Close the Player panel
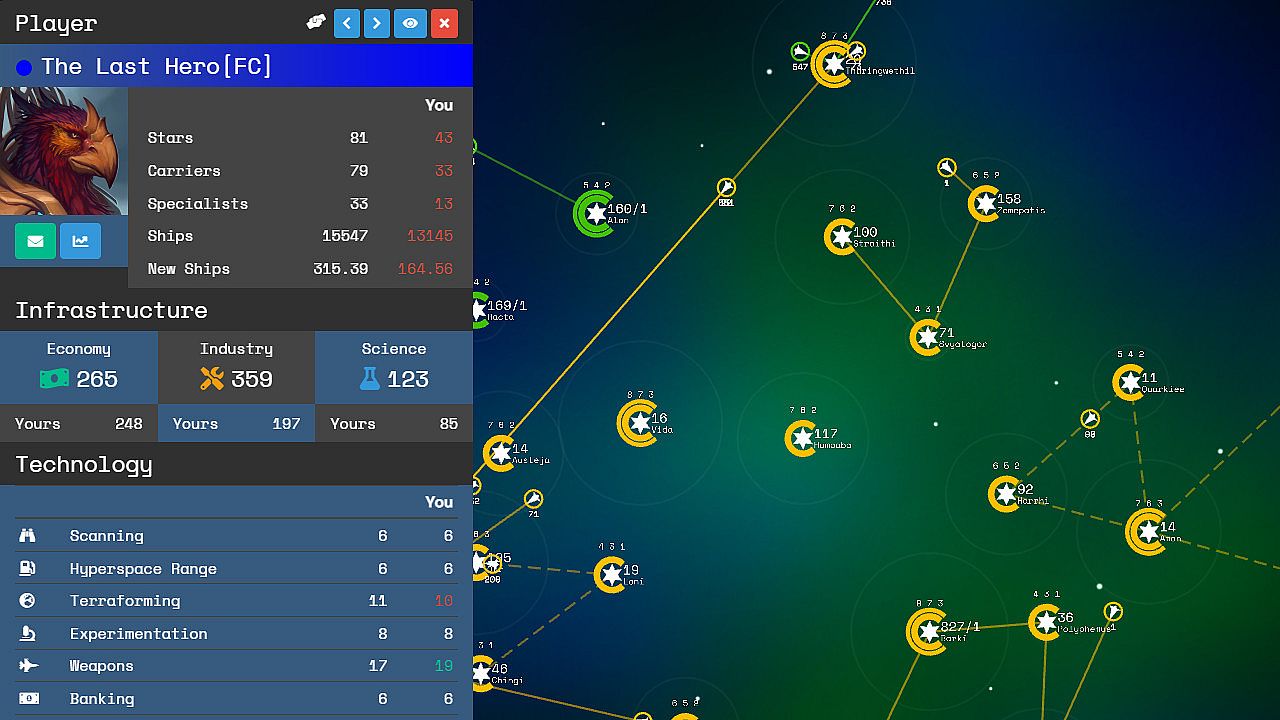This screenshot has width=1280, height=720. tap(445, 23)
